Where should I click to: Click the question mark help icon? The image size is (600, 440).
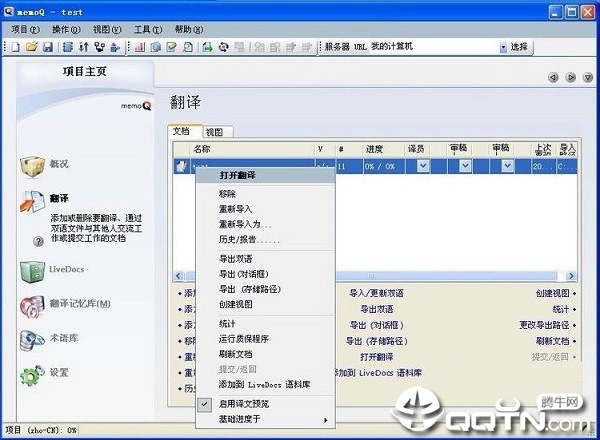38,241
